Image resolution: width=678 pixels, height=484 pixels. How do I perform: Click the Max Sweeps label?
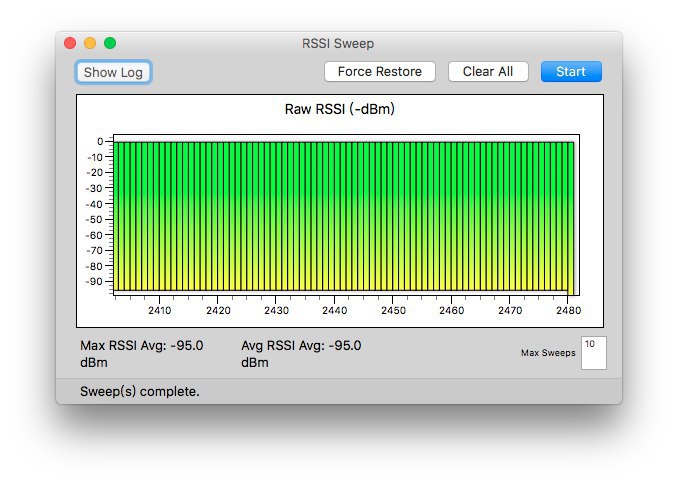point(548,353)
